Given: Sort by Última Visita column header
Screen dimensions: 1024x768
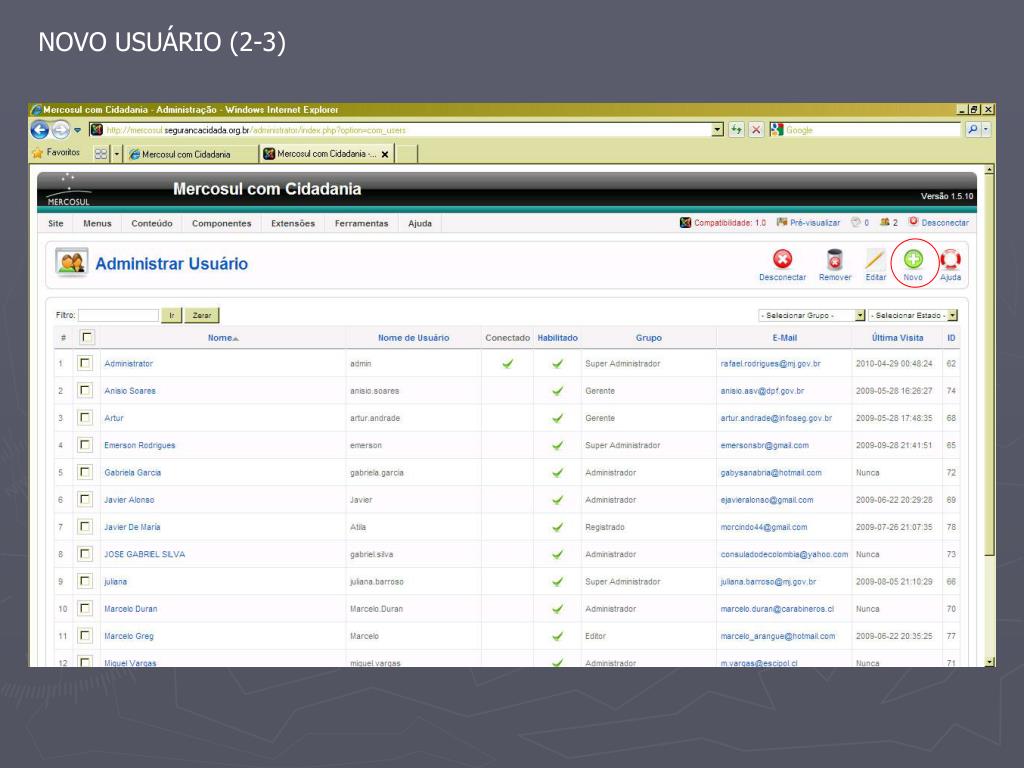Looking at the screenshot, I should (897, 338).
